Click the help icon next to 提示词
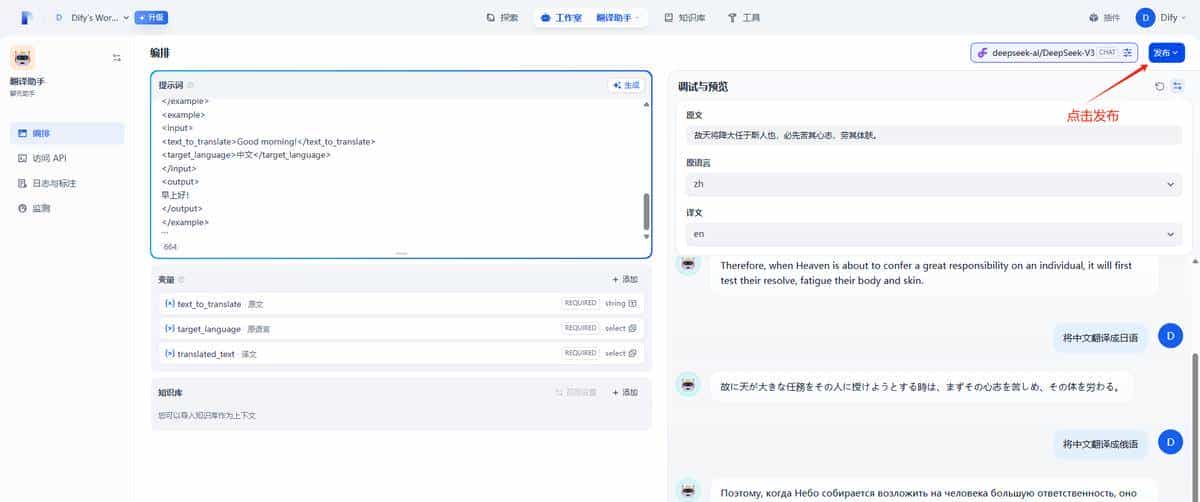Viewport: 1200px width, 502px height. [190, 85]
